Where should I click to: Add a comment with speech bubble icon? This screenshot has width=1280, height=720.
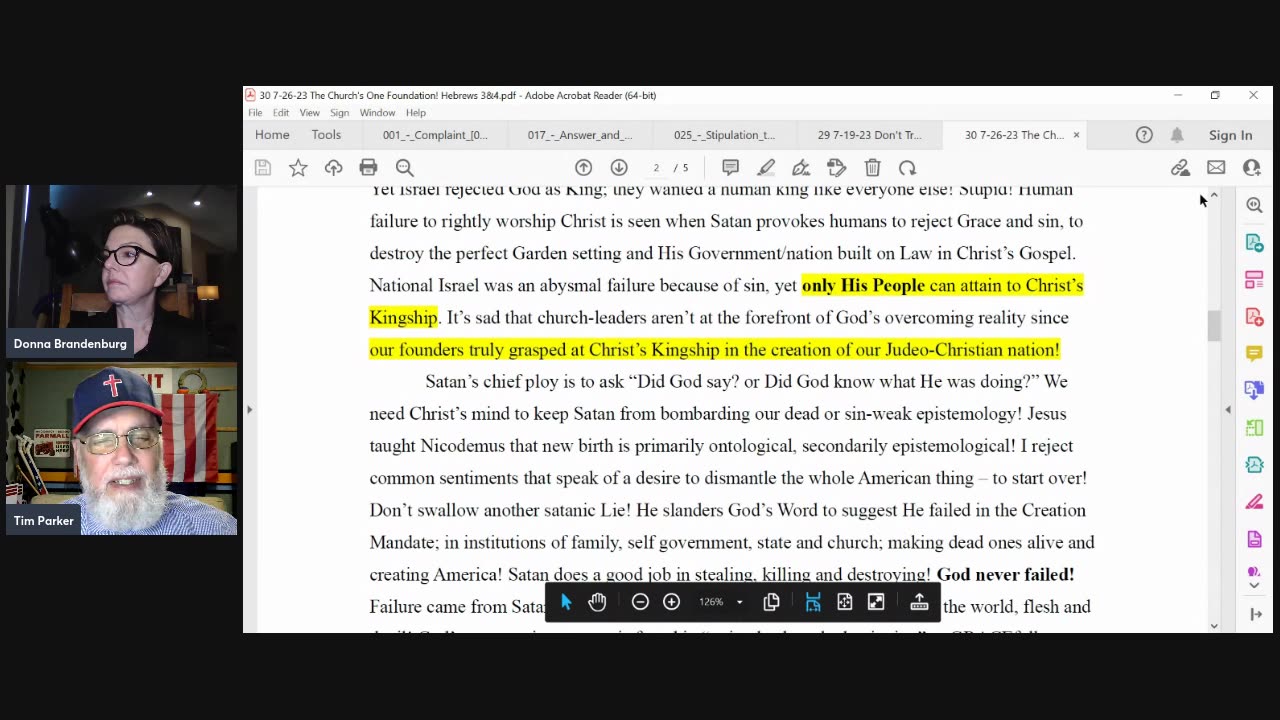(x=730, y=168)
